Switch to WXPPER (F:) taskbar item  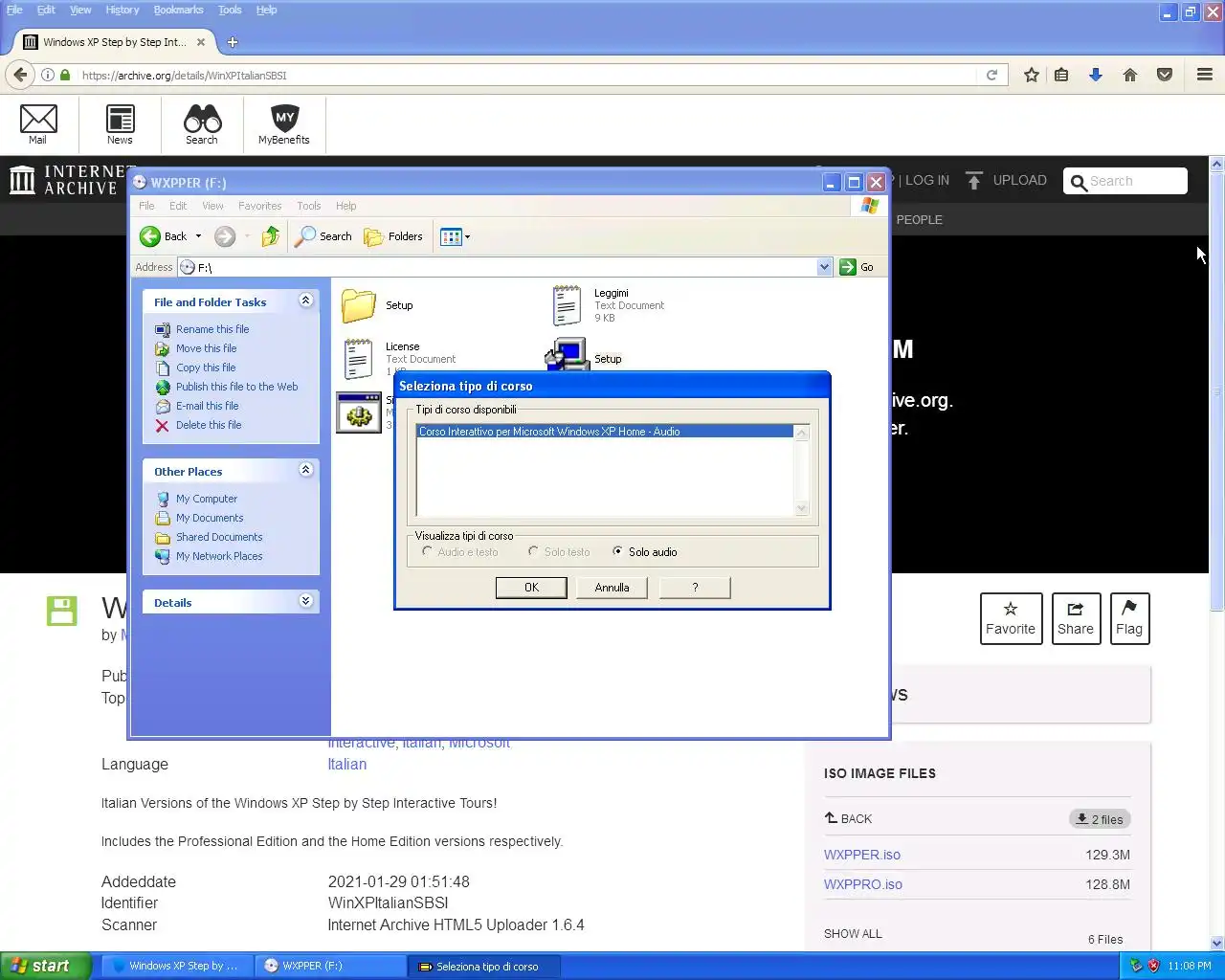[330, 966]
